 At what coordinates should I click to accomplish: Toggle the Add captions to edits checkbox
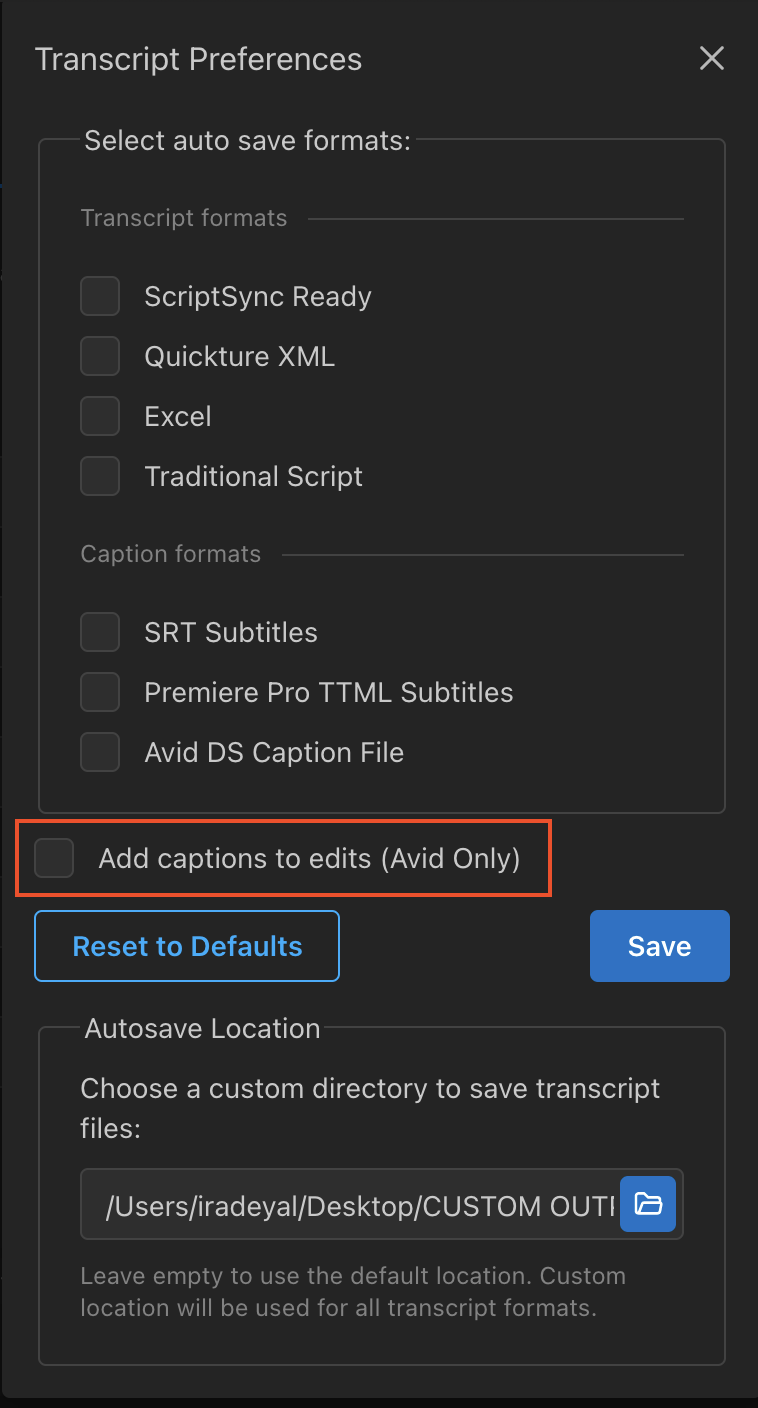54,858
